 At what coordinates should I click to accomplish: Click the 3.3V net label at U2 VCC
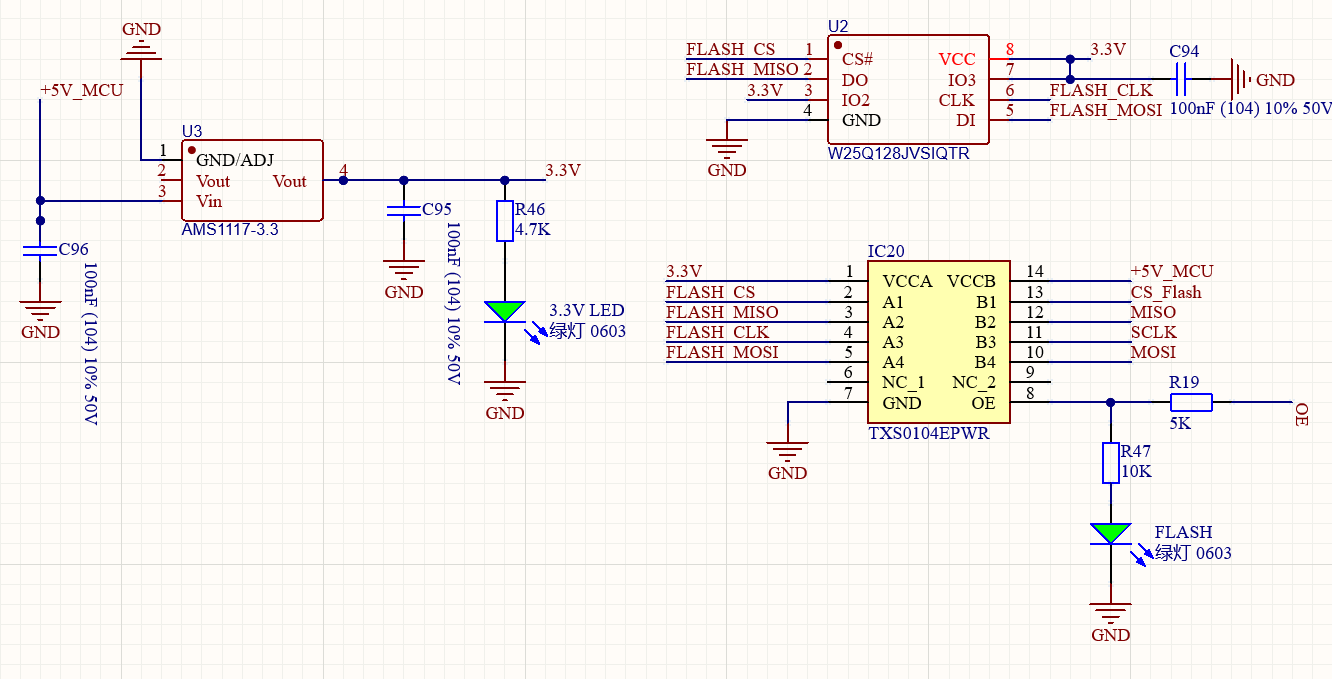(x=1108, y=49)
